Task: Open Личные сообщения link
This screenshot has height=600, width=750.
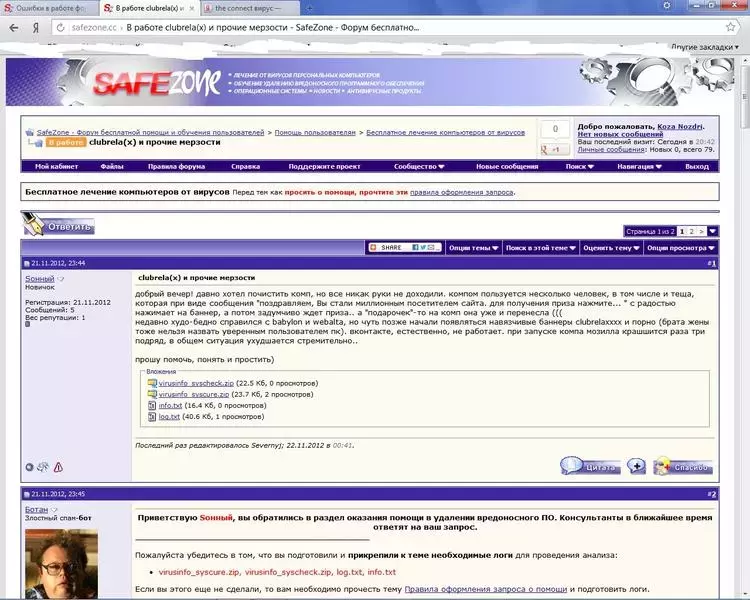Action: click(x=611, y=150)
